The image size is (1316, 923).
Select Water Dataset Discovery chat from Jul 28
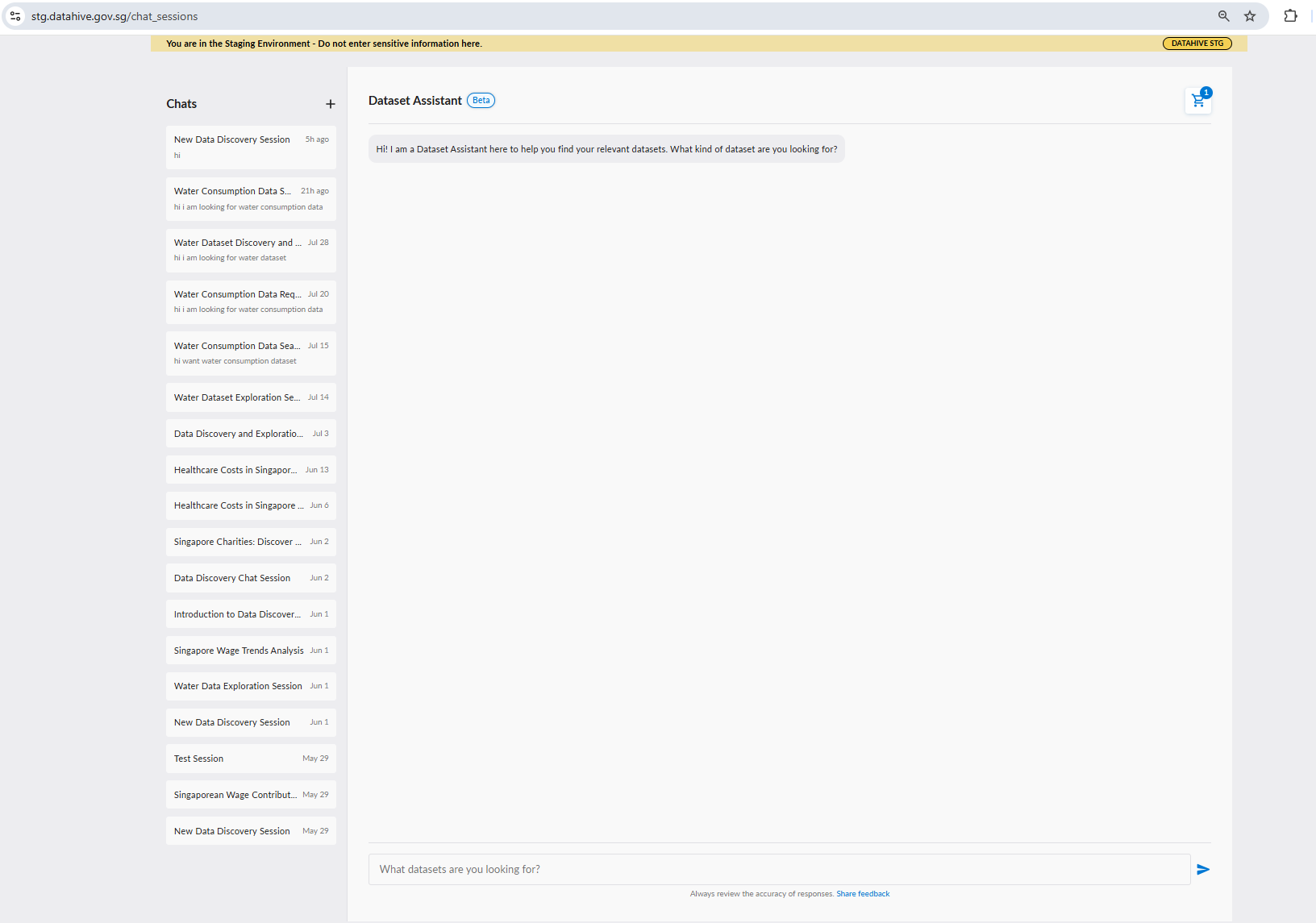251,251
